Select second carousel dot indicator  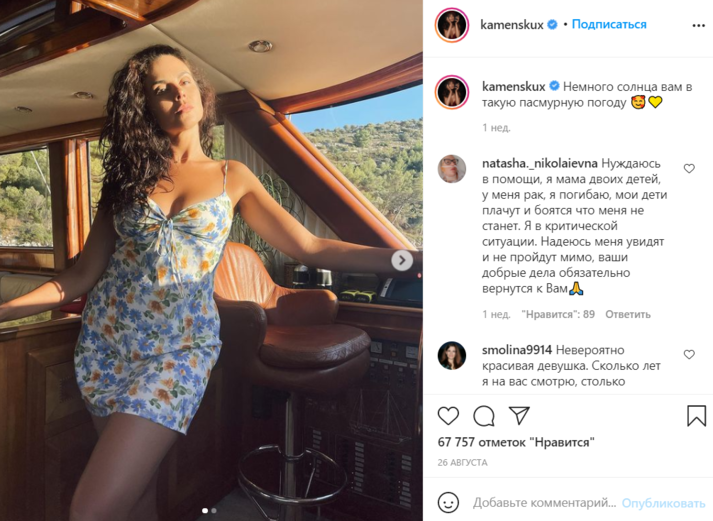[x=214, y=511]
